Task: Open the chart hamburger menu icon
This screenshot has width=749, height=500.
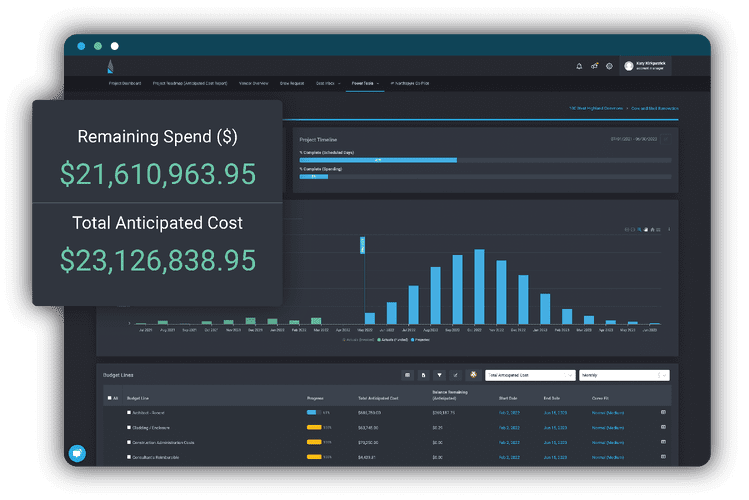Action: (x=658, y=230)
